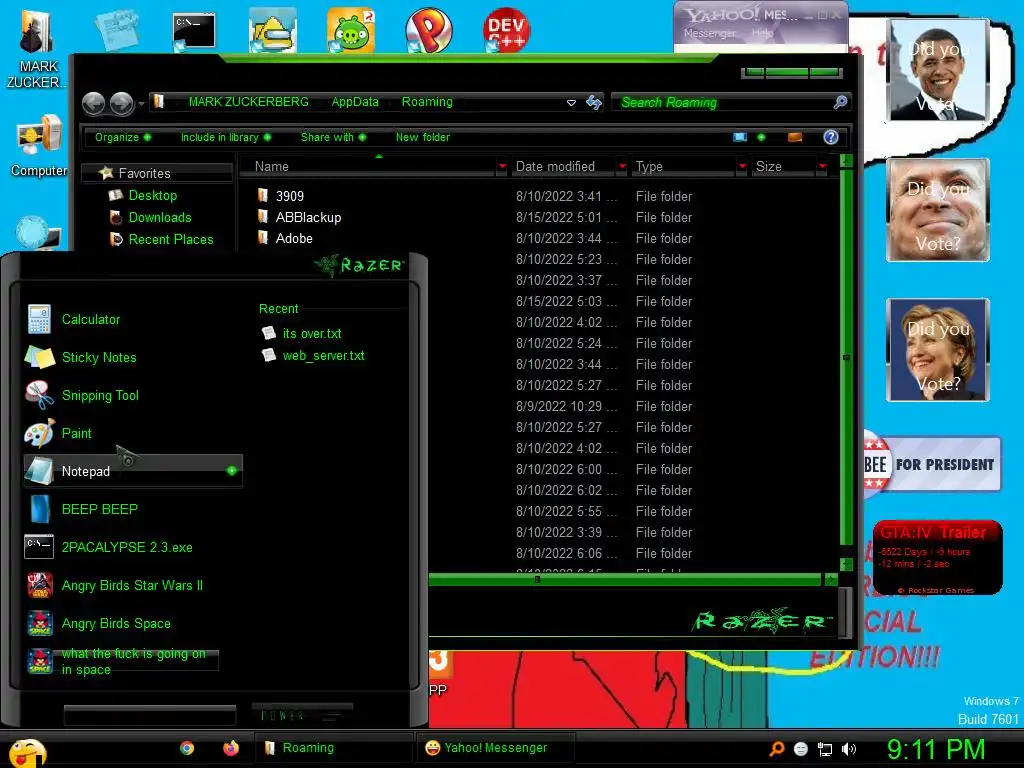Screen dimensions: 1024x768
Task: Open Type column filter dropdown
Action: (742, 167)
